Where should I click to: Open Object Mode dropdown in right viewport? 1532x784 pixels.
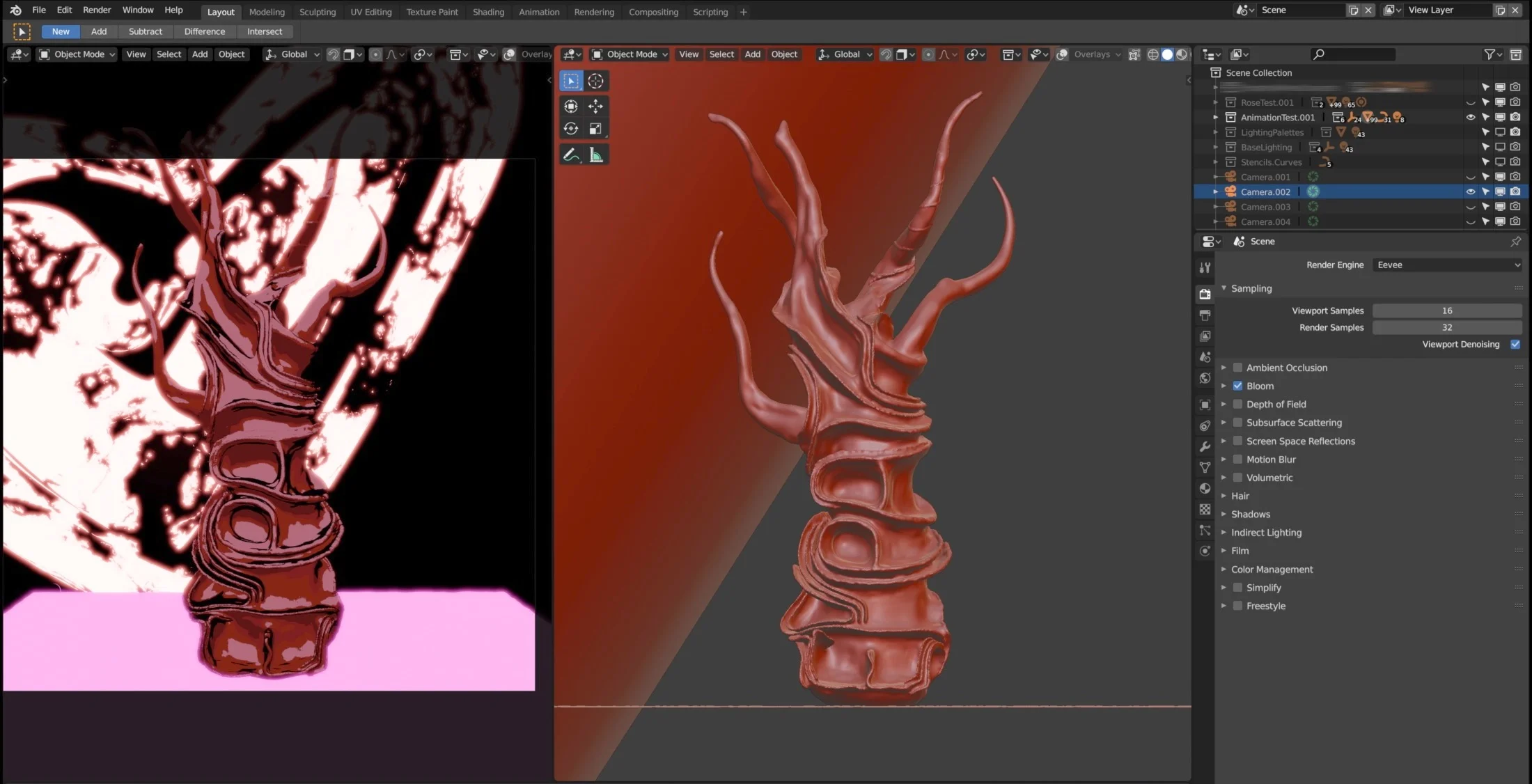tap(630, 54)
